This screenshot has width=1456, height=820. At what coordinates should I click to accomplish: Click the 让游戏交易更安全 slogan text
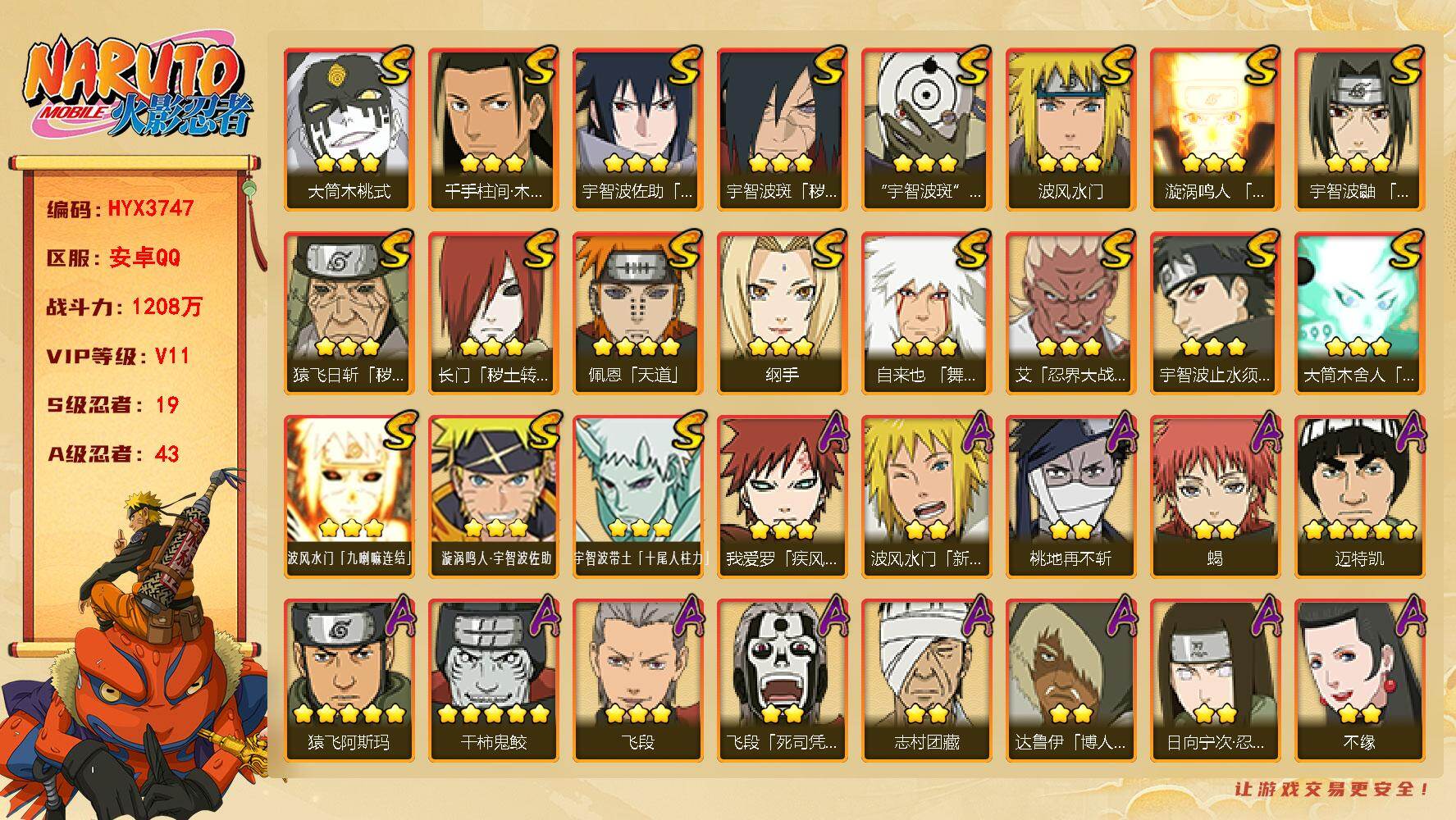coord(1332,789)
